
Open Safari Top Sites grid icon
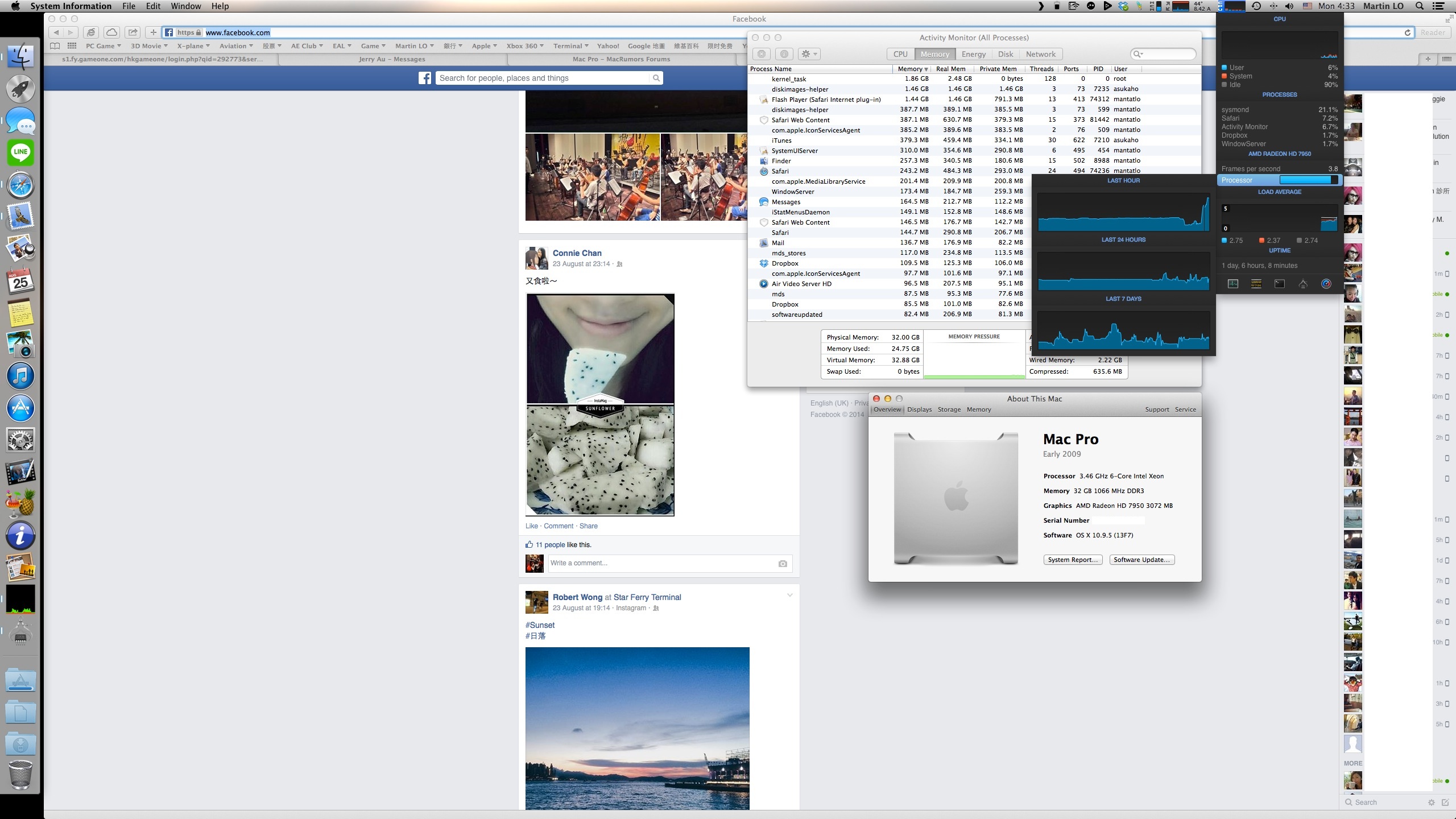(72, 46)
